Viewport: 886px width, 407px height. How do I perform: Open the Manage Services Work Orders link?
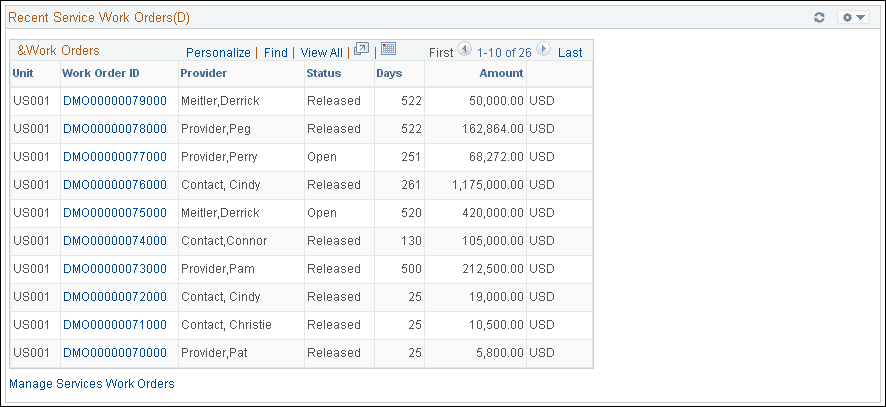point(92,384)
